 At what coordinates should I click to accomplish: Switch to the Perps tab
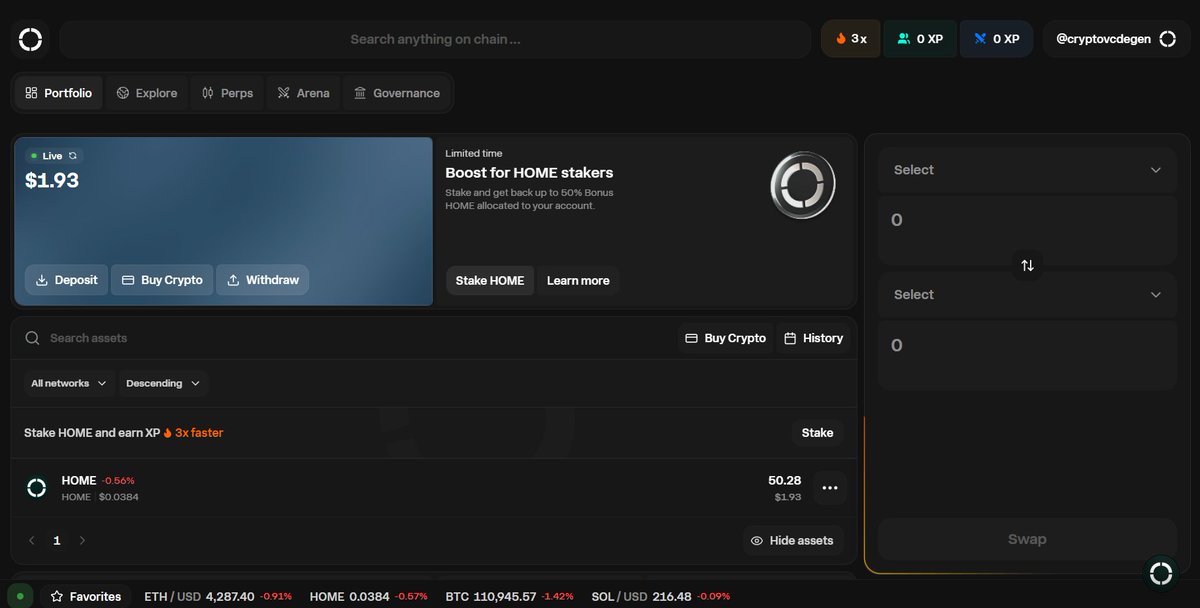tap(227, 92)
